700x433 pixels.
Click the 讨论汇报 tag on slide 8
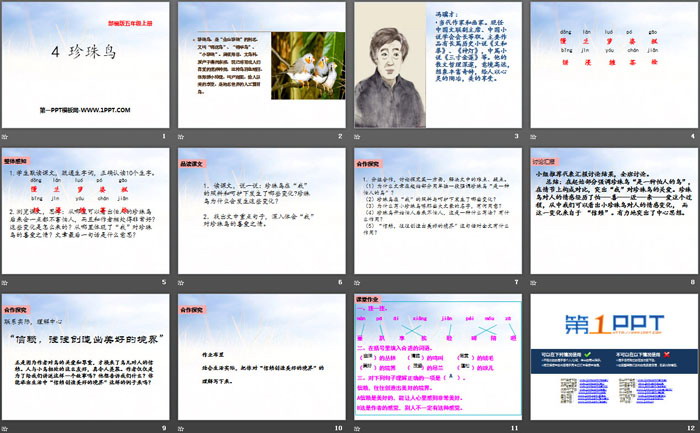coord(544,162)
